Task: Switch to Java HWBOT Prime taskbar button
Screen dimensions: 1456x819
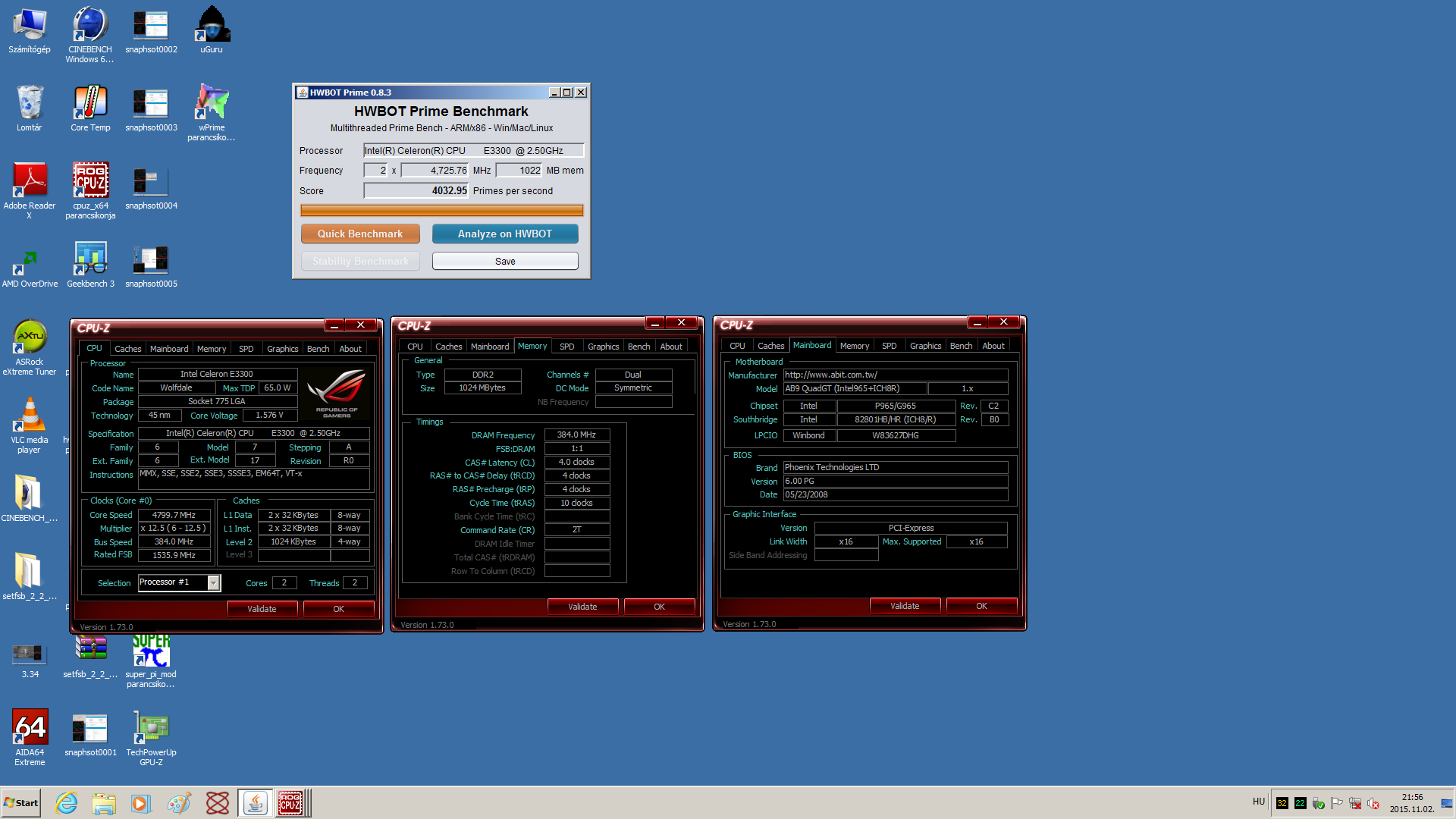Action: coord(256,803)
